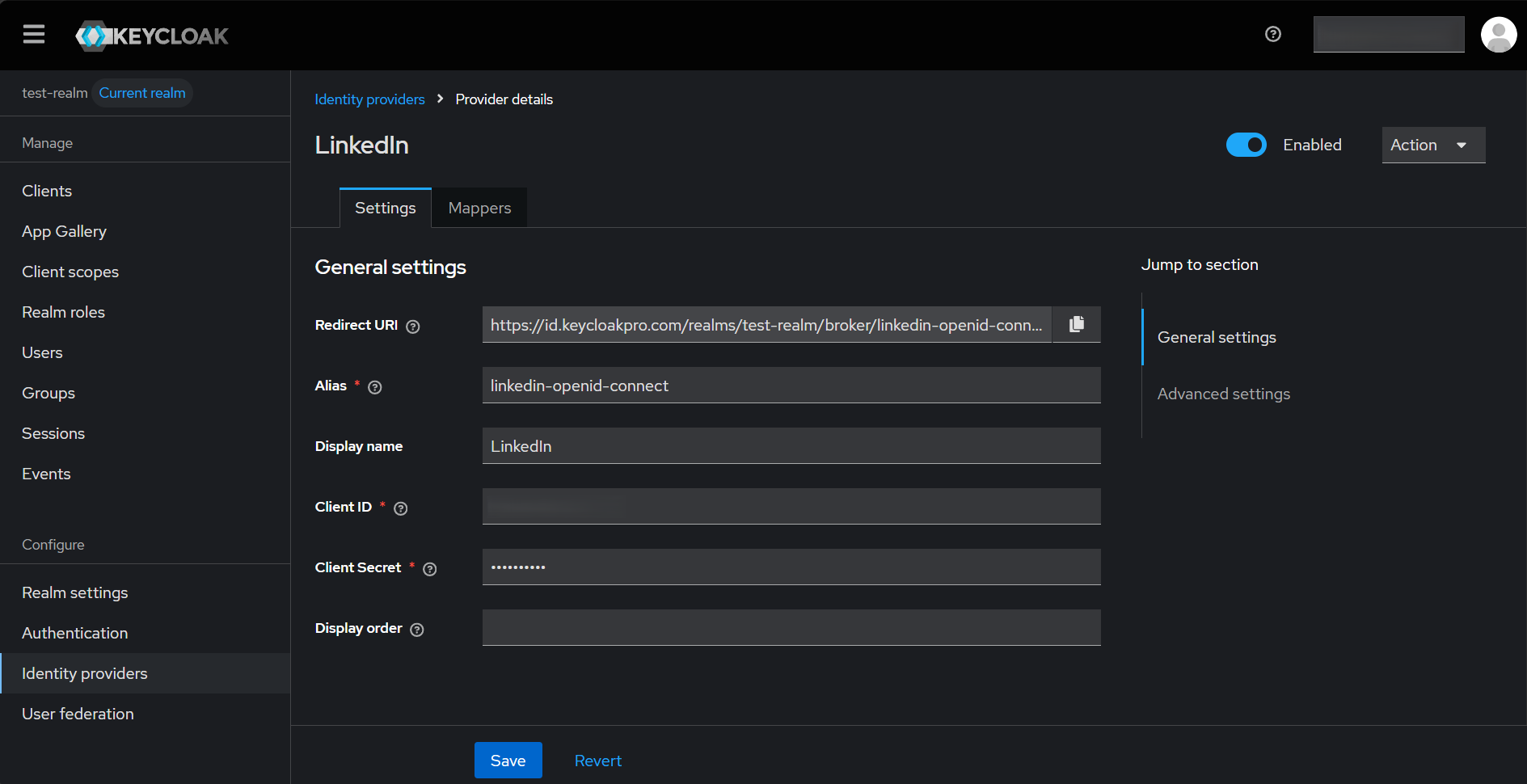Switch to the Mappers tab
Image resolution: width=1527 pixels, height=784 pixels.
(479, 208)
